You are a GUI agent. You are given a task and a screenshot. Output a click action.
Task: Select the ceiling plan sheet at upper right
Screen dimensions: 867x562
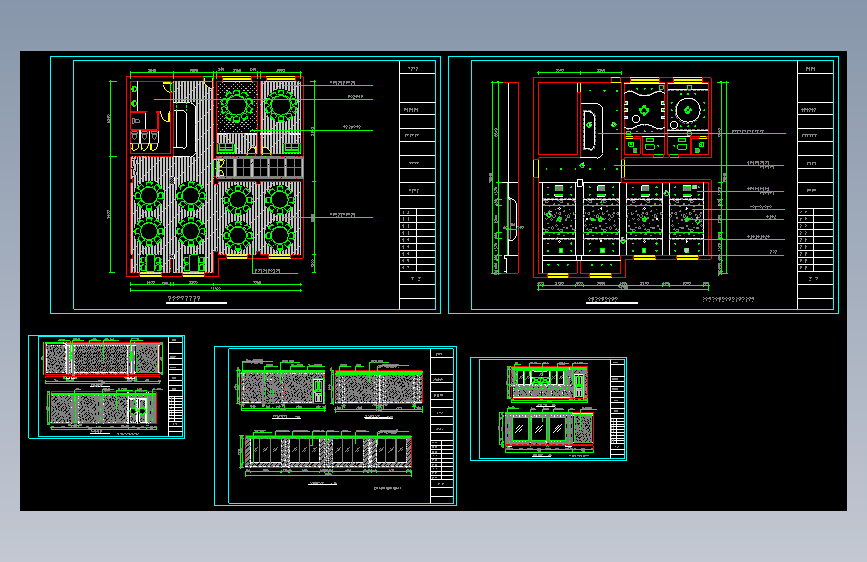643,185
